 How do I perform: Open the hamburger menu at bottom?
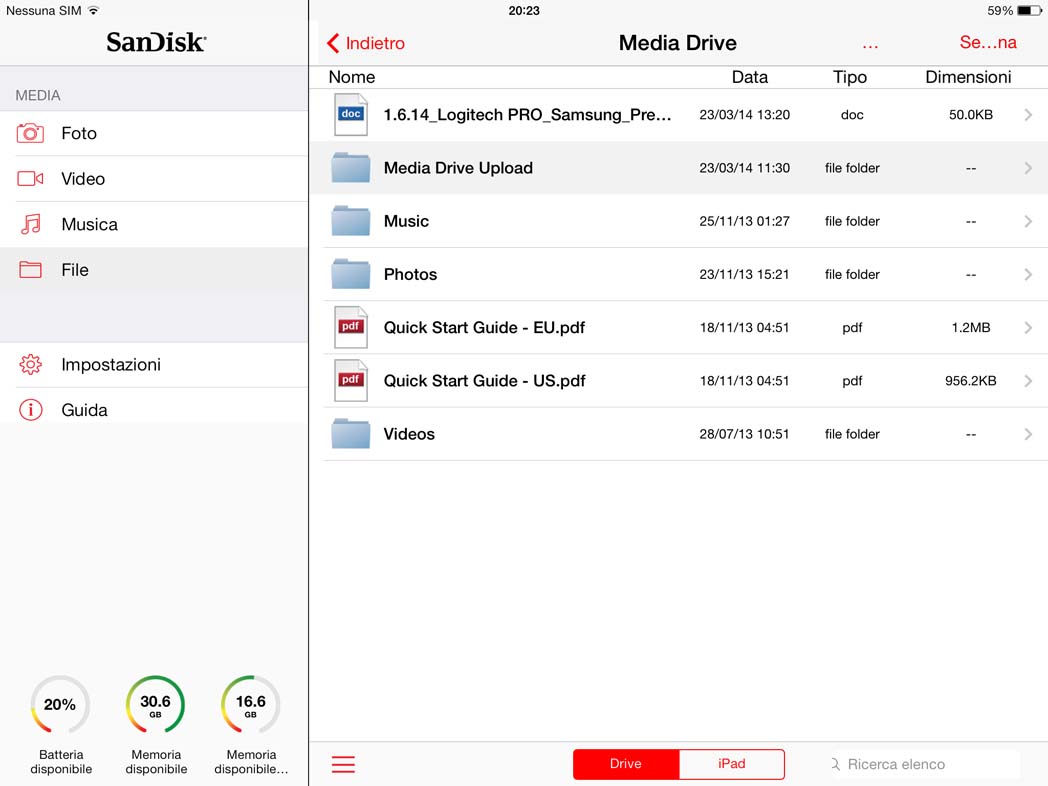pos(343,764)
